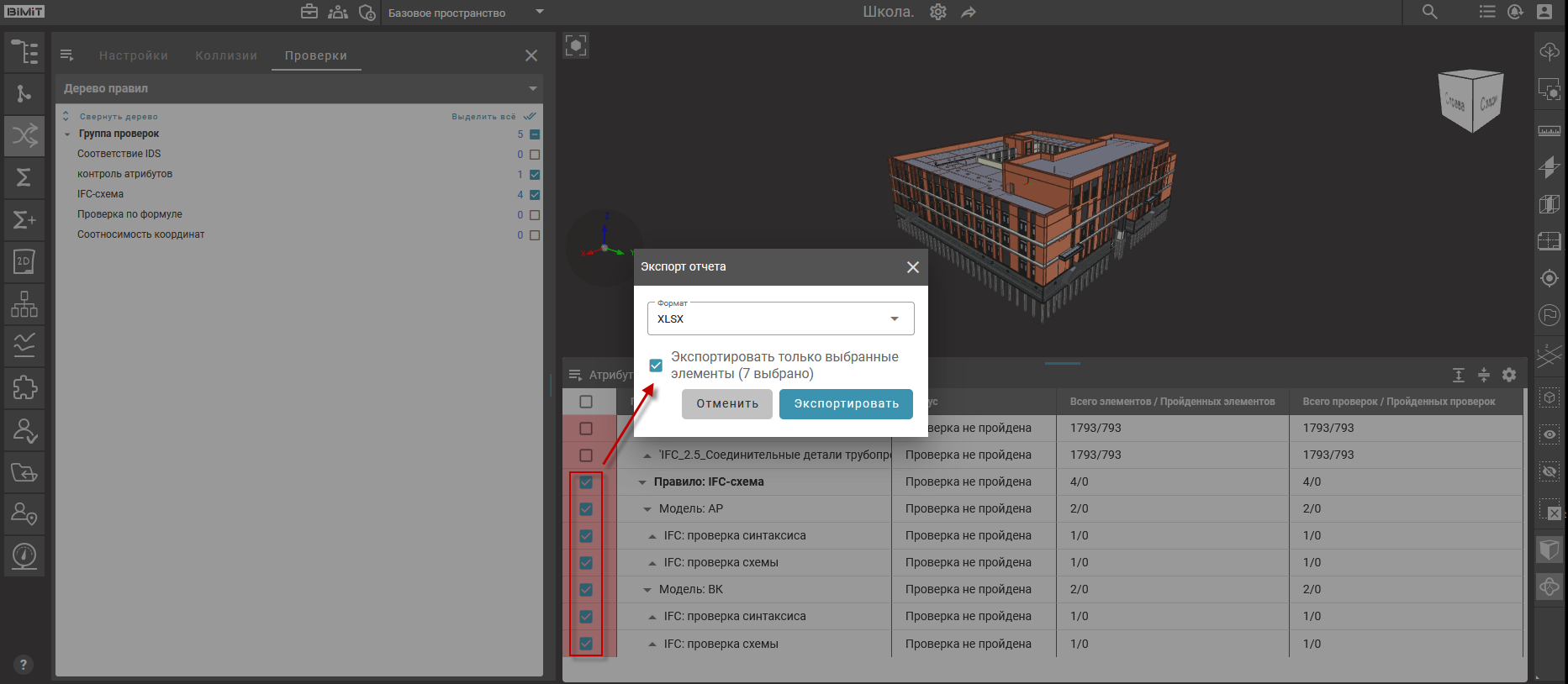1568x684 pixels.
Task: Open the model tree icon in left sidebar
Action: [x=24, y=52]
